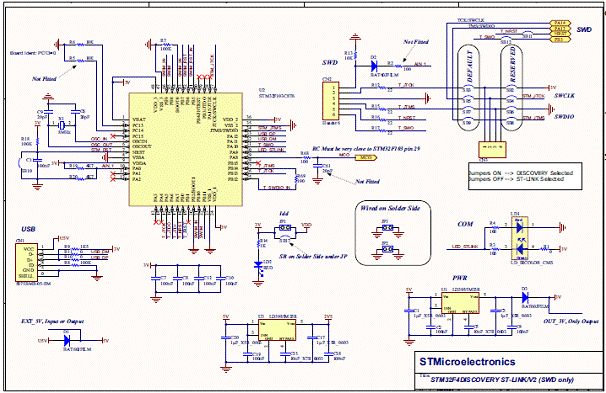606x393 pixels.
Task: Click the CN3 jumper header block
Action: click(492, 150)
